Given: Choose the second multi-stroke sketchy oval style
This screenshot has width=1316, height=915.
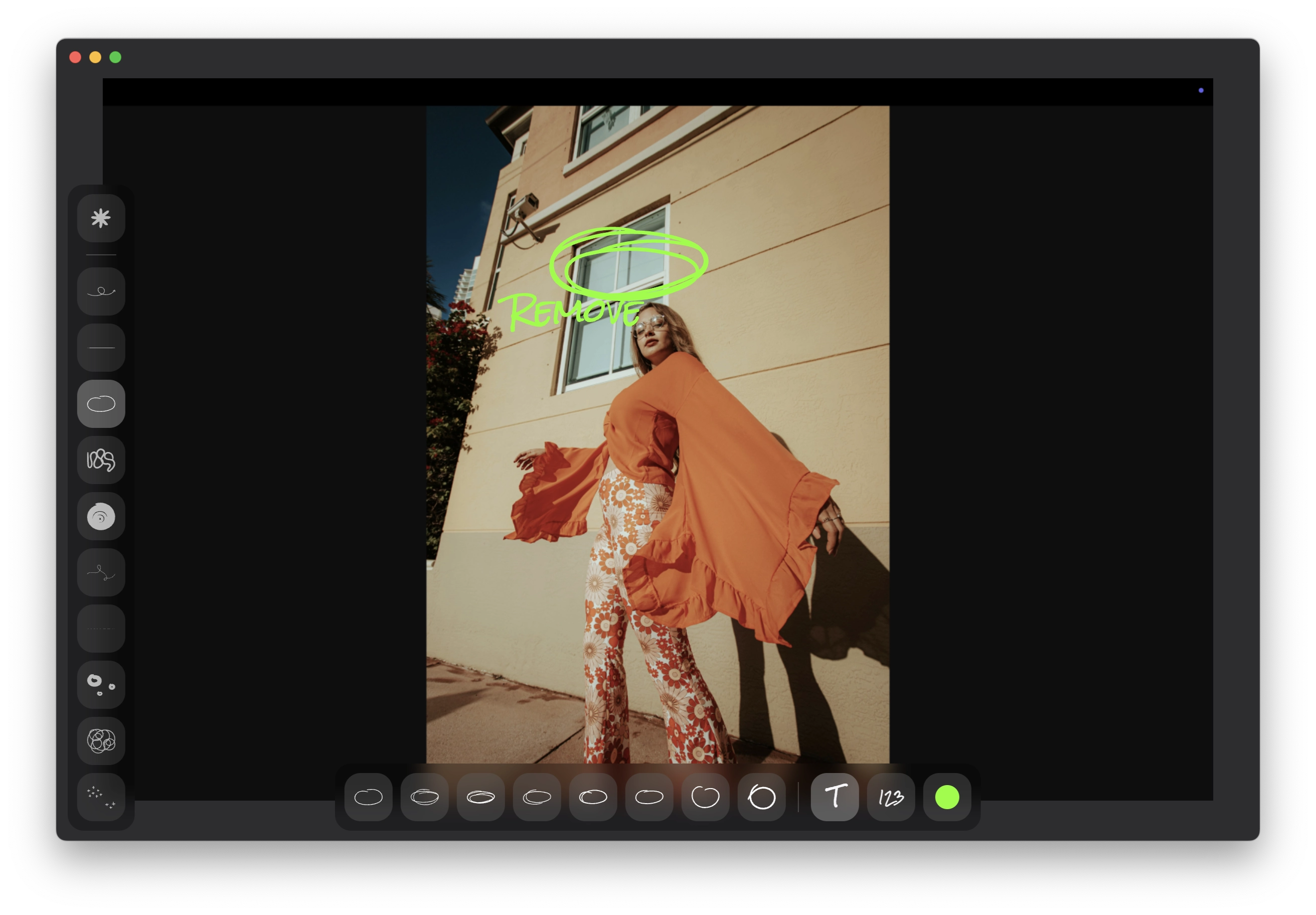Looking at the screenshot, I should 424,797.
